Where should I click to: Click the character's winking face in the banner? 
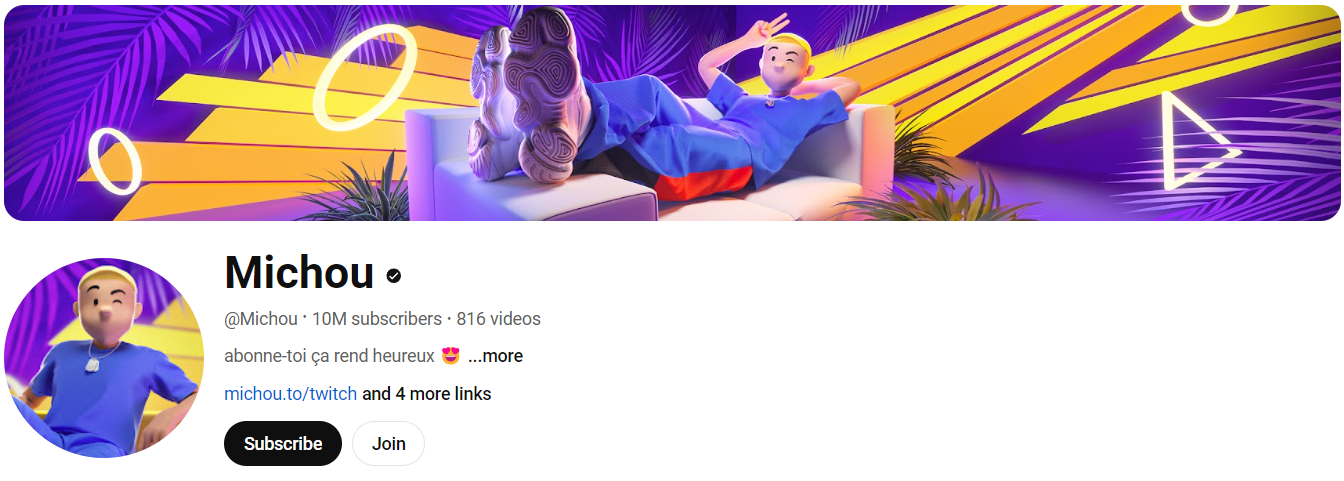click(785, 62)
